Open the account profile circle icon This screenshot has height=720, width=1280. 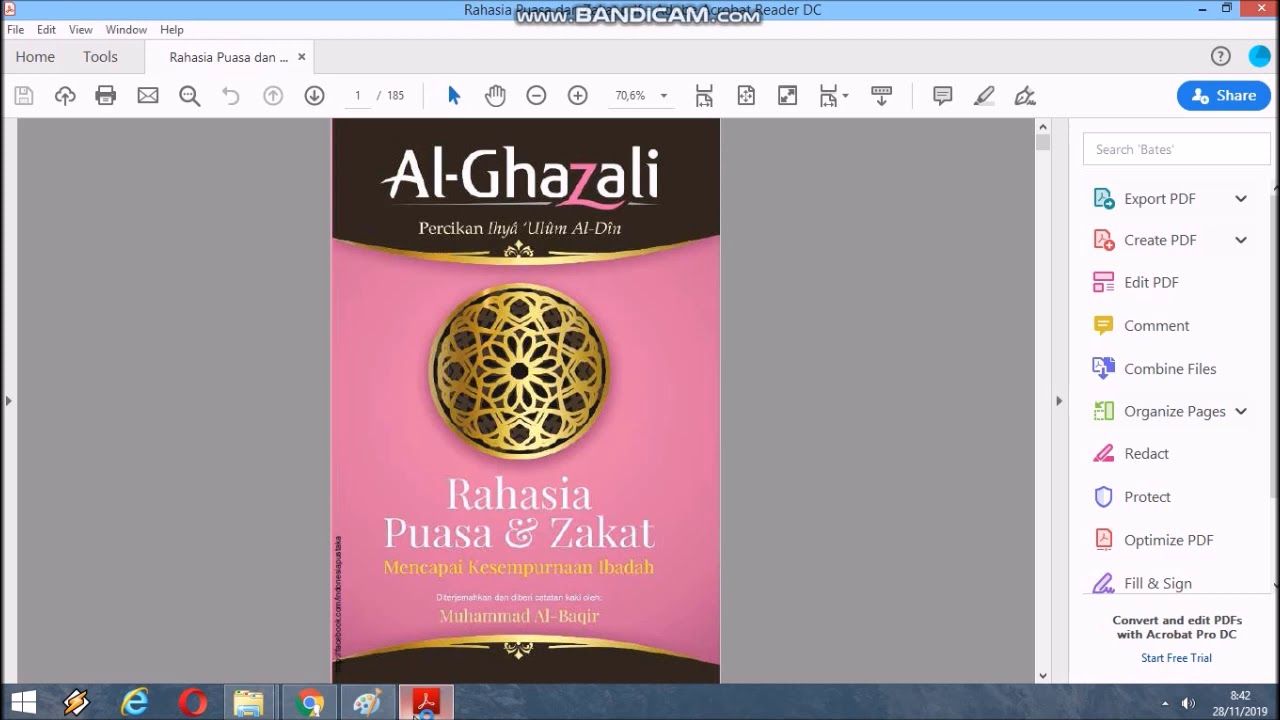[x=1260, y=57]
